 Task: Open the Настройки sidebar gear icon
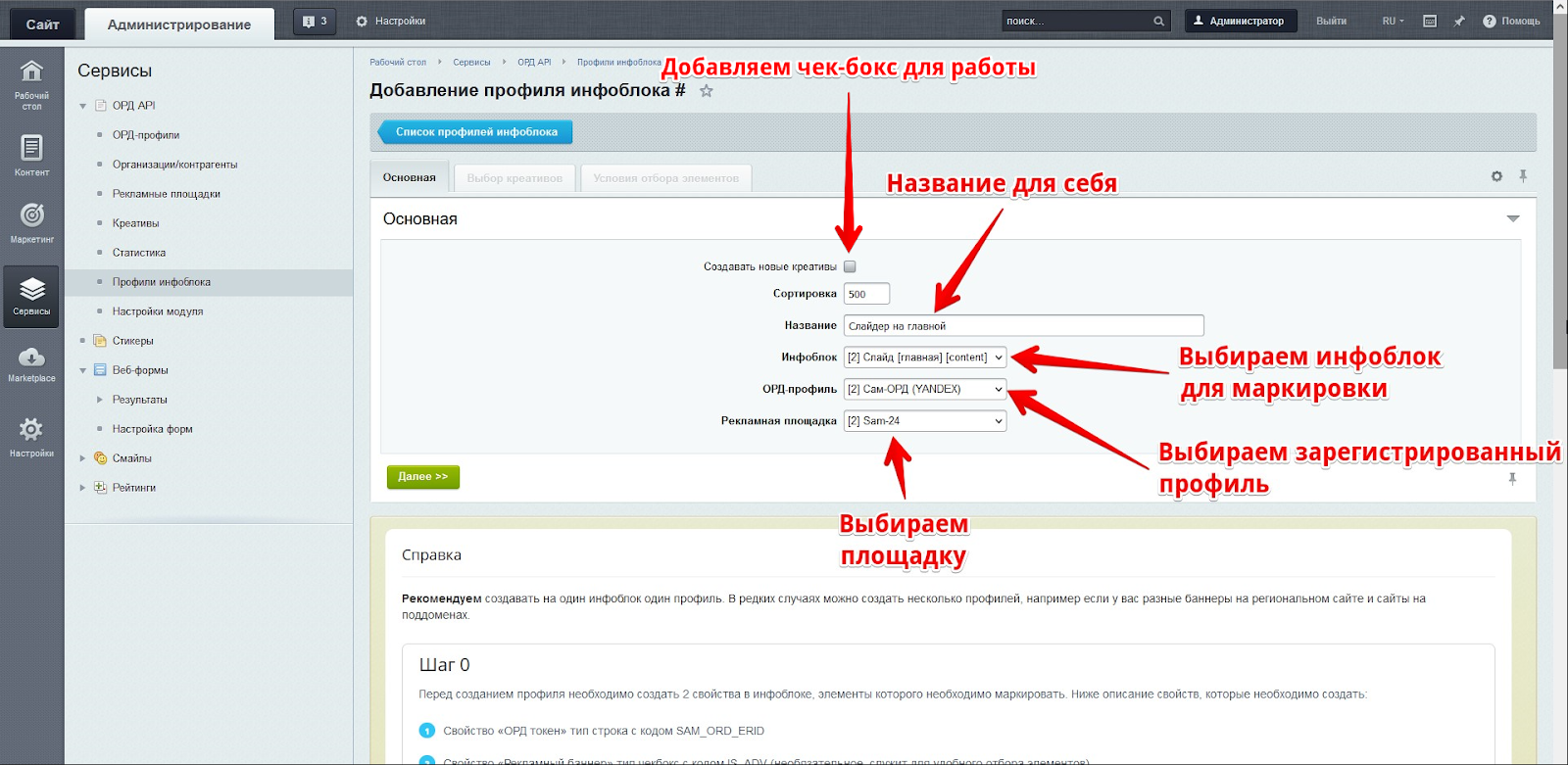point(31,436)
